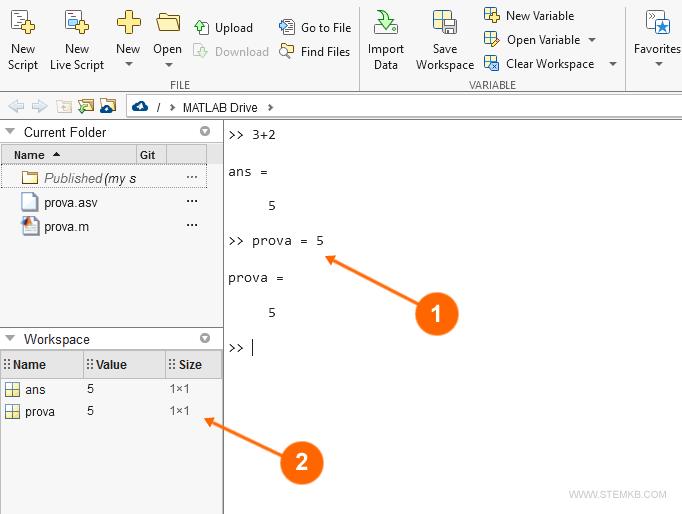Open the Favorites dropdown

(657, 65)
